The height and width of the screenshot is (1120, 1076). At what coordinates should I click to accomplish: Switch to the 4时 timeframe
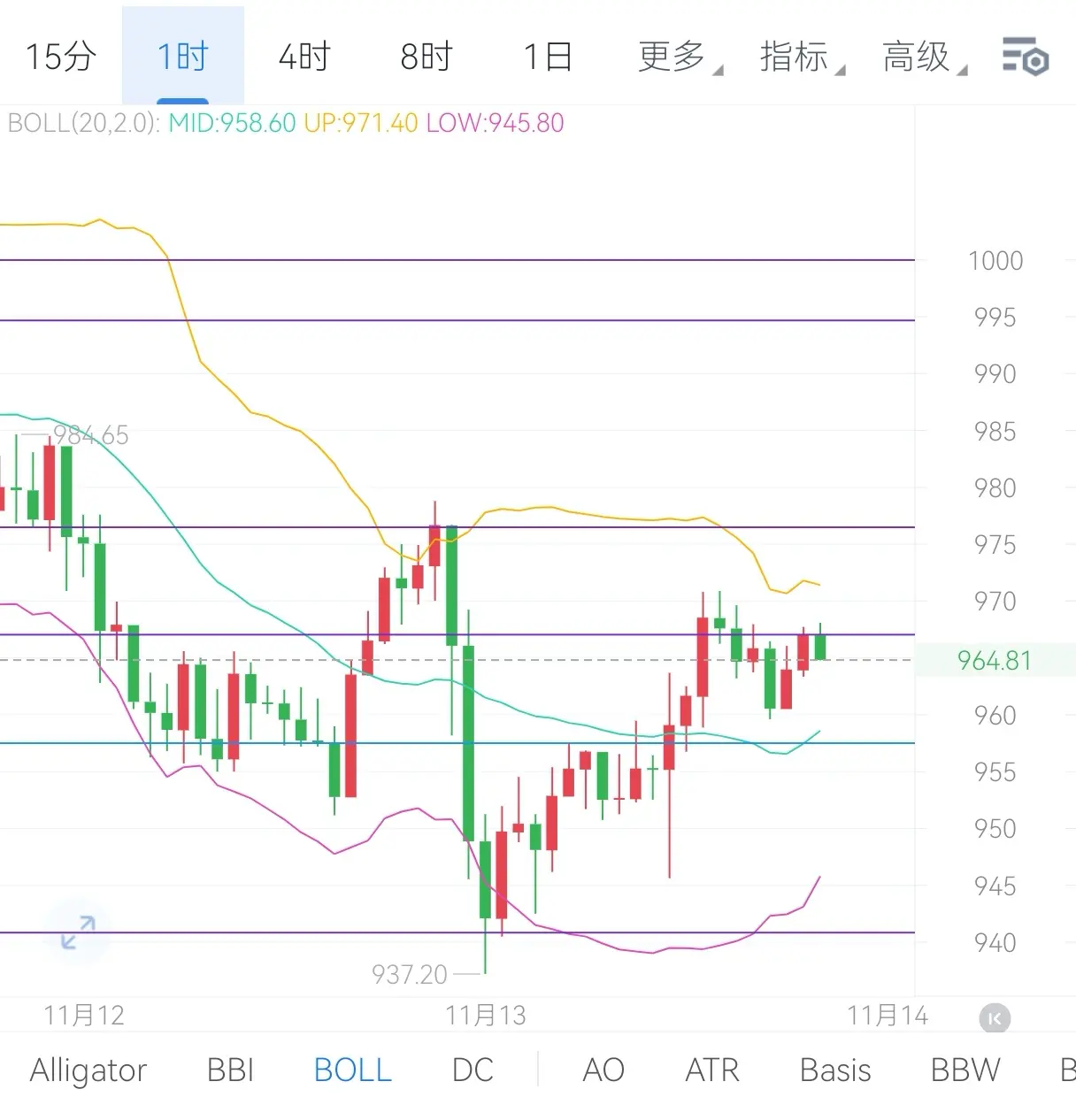(x=304, y=57)
